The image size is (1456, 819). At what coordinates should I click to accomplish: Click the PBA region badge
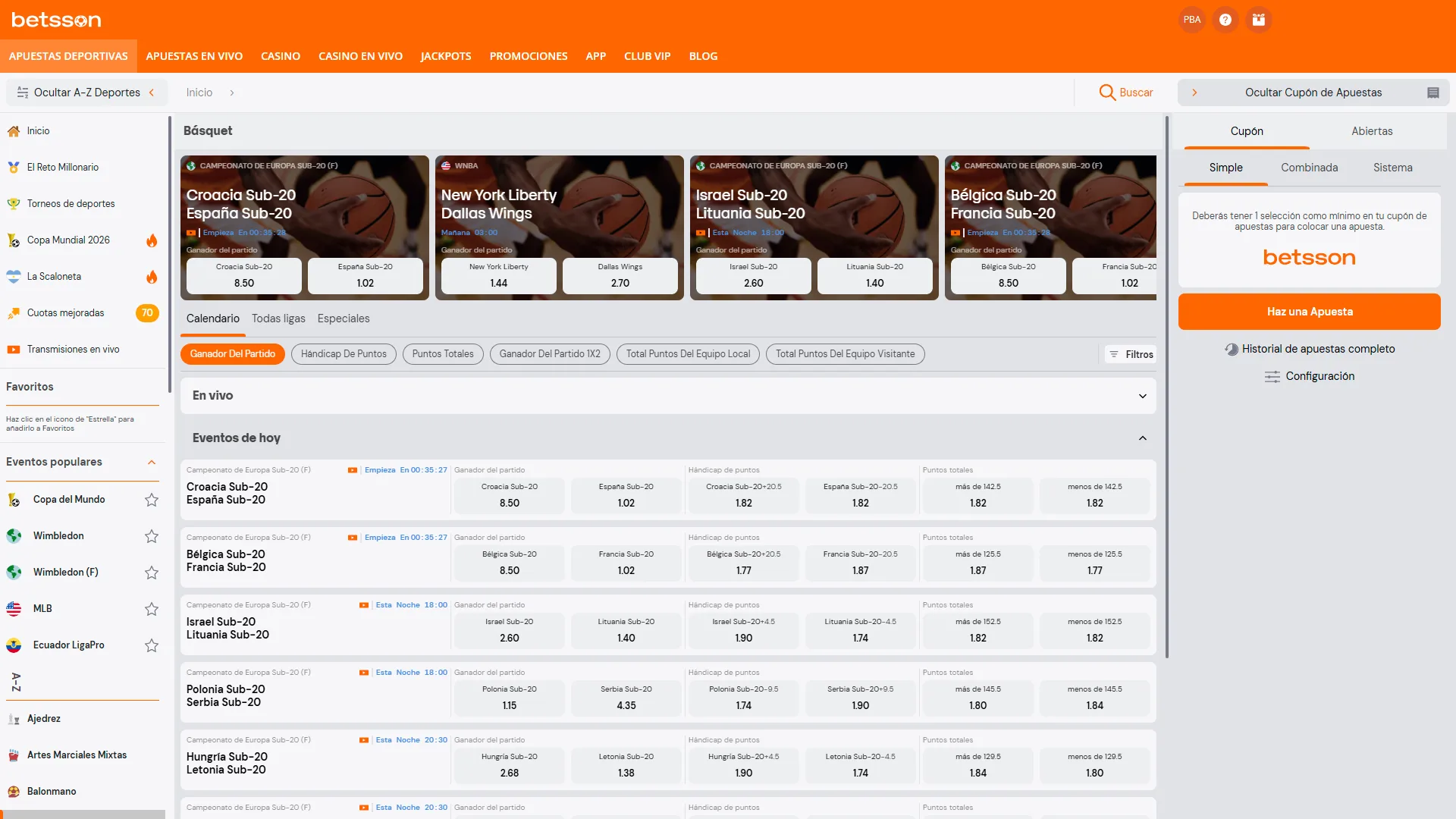(1192, 20)
